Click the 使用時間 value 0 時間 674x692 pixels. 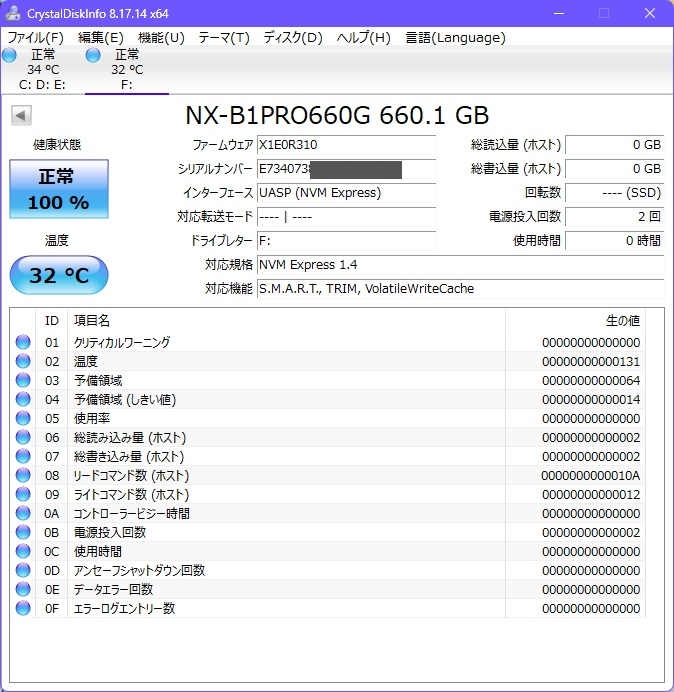click(x=614, y=241)
